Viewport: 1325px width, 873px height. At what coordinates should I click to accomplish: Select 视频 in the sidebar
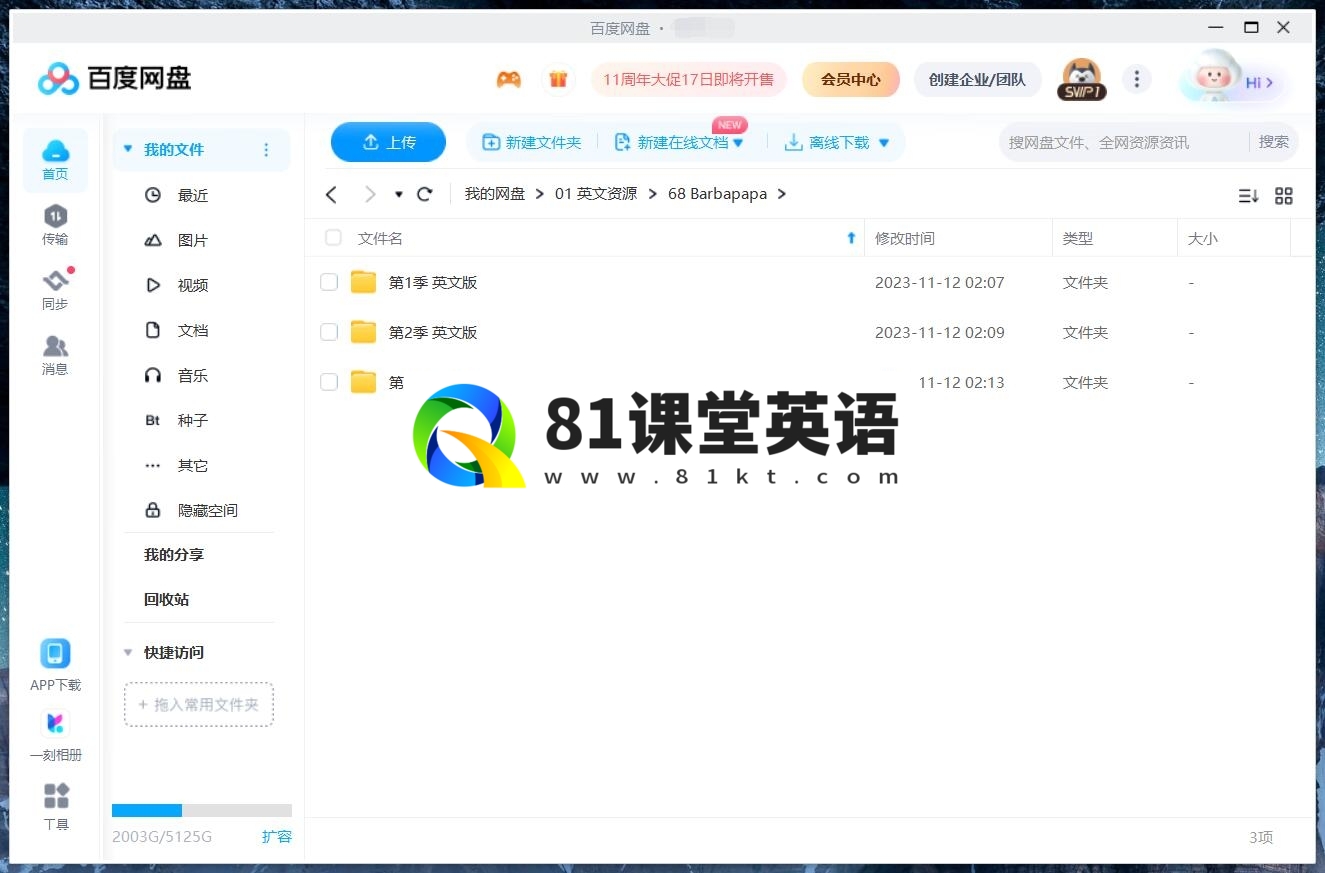click(193, 286)
